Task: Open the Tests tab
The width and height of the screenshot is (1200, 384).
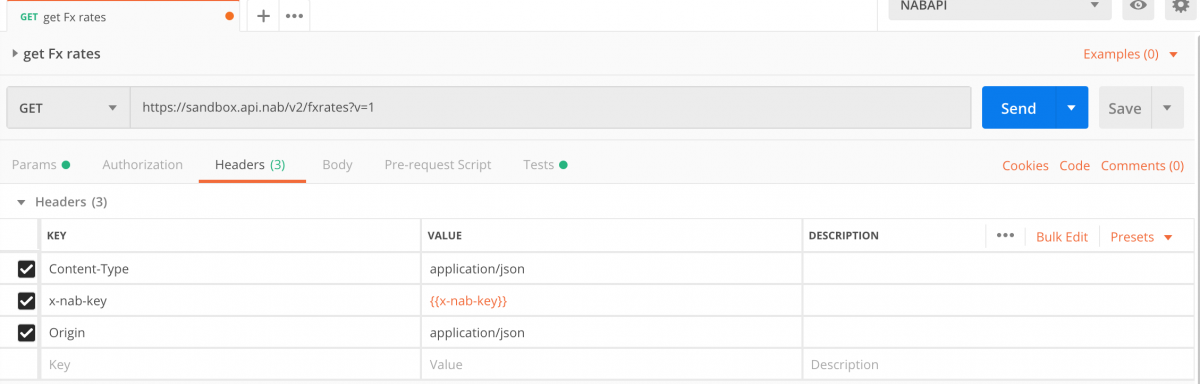Action: coord(545,165)
